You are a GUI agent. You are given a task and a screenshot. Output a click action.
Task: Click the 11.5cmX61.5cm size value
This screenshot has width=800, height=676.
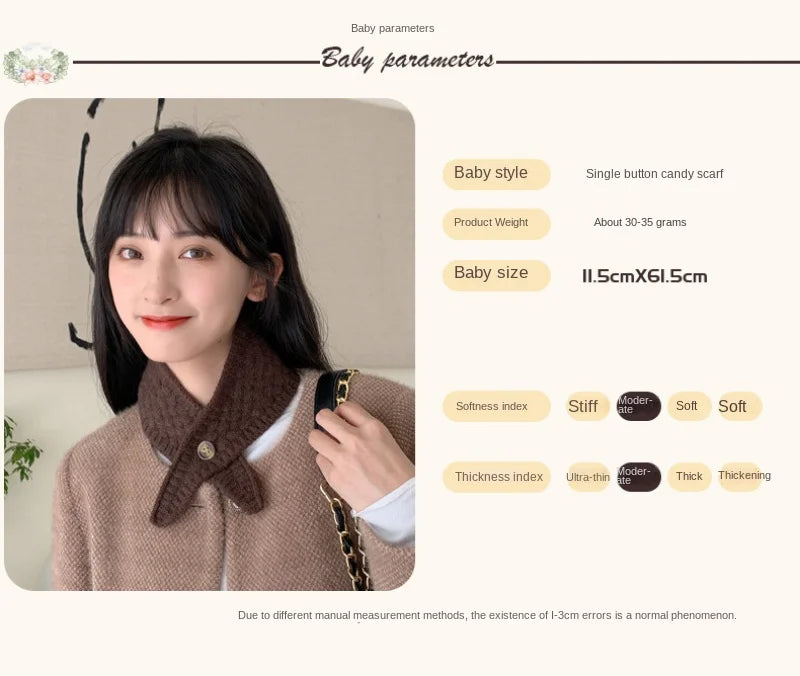point(644,276)
